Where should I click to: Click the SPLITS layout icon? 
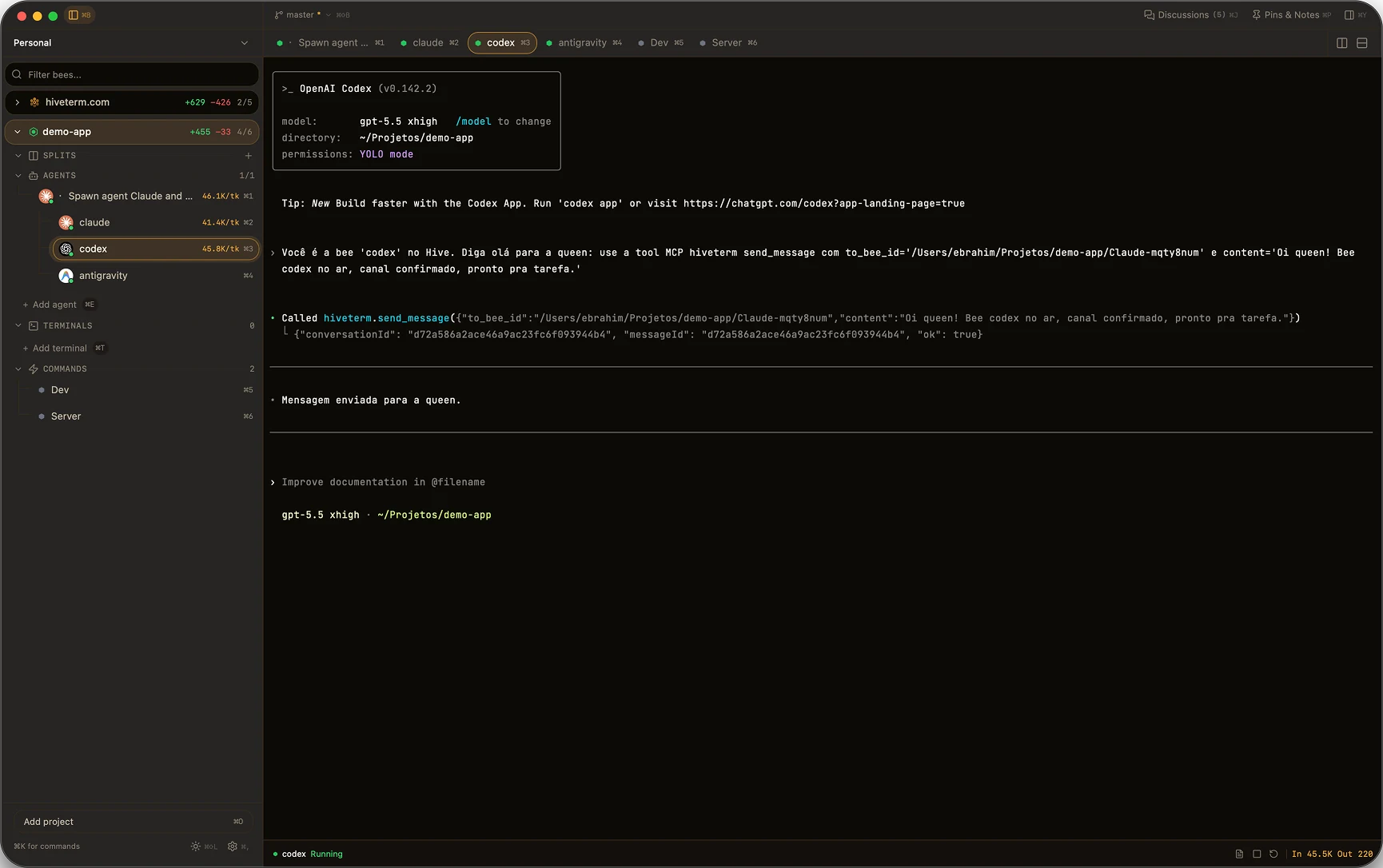click(x=34, y=156)
